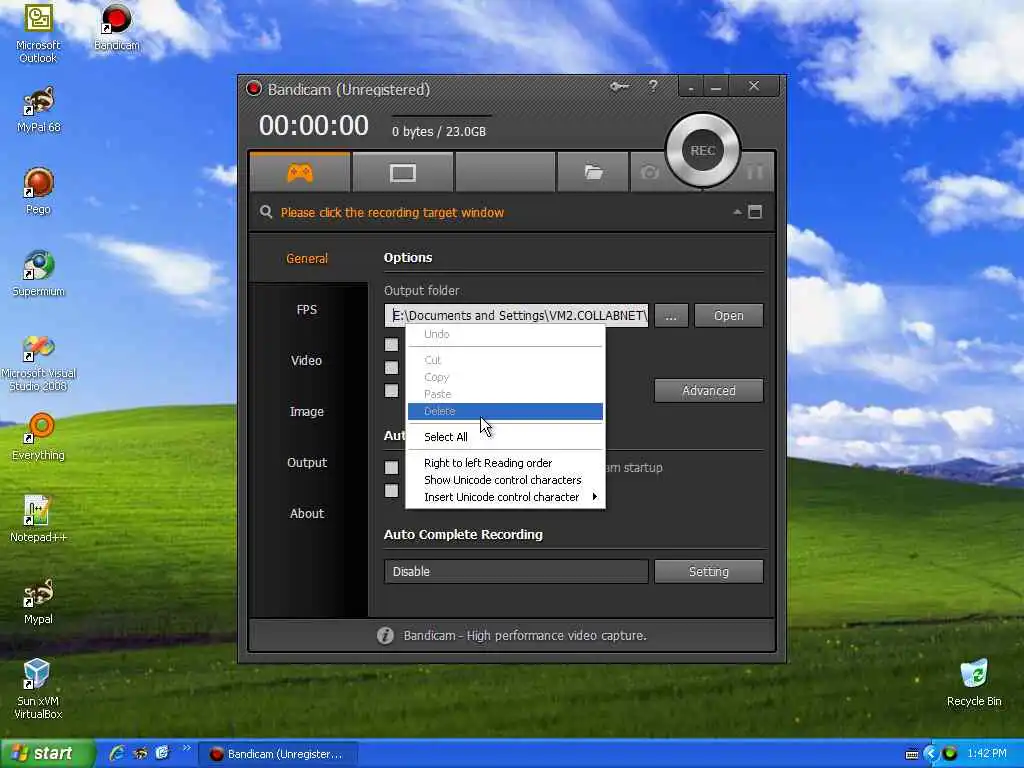Image resolution: width=1024 pixels, height=768 pixels.
Task: Click the Disable auto complete field
Action: (516, 571)
